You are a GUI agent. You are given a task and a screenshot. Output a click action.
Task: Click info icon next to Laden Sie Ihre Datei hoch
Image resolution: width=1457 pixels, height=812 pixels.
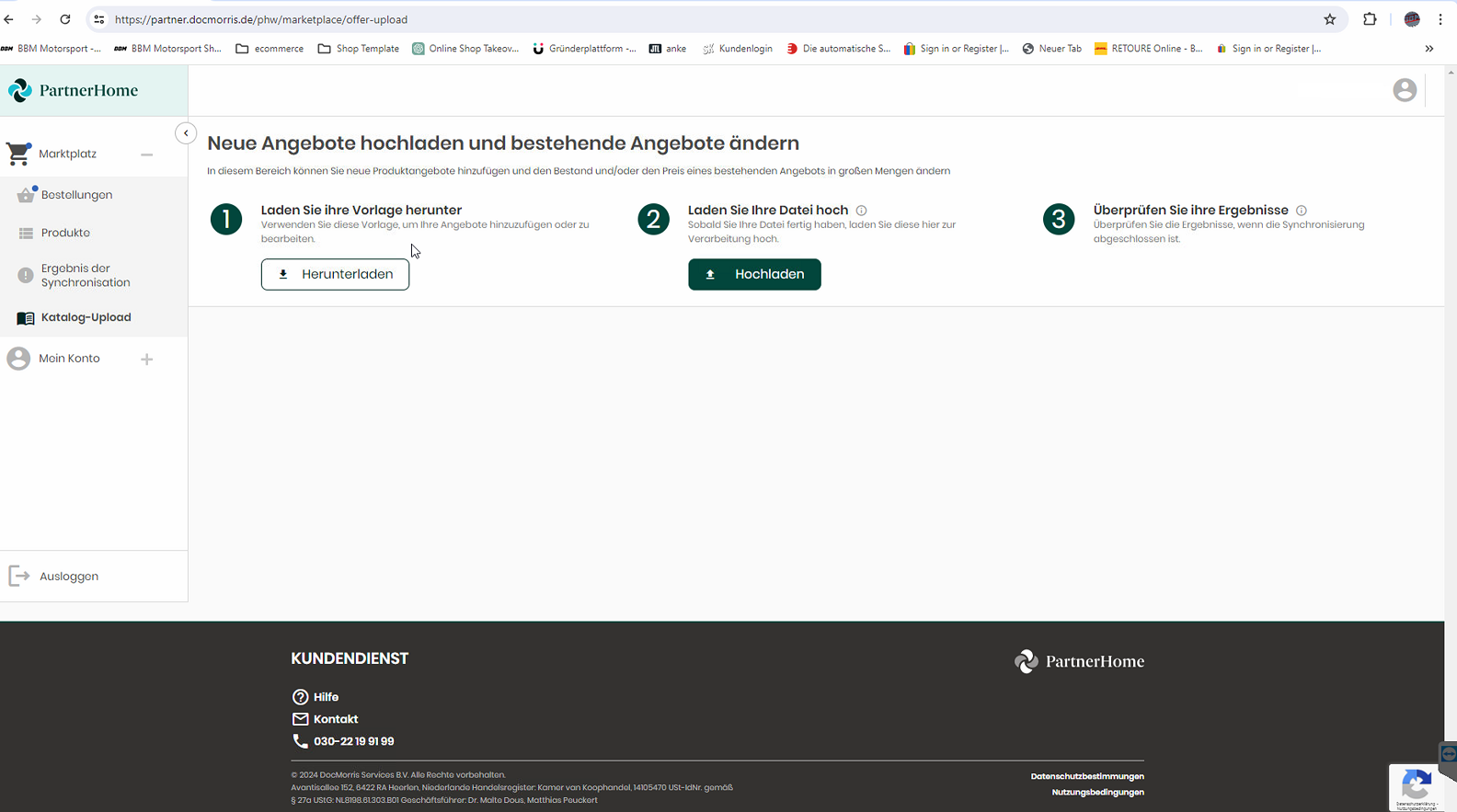coord(861,211)
